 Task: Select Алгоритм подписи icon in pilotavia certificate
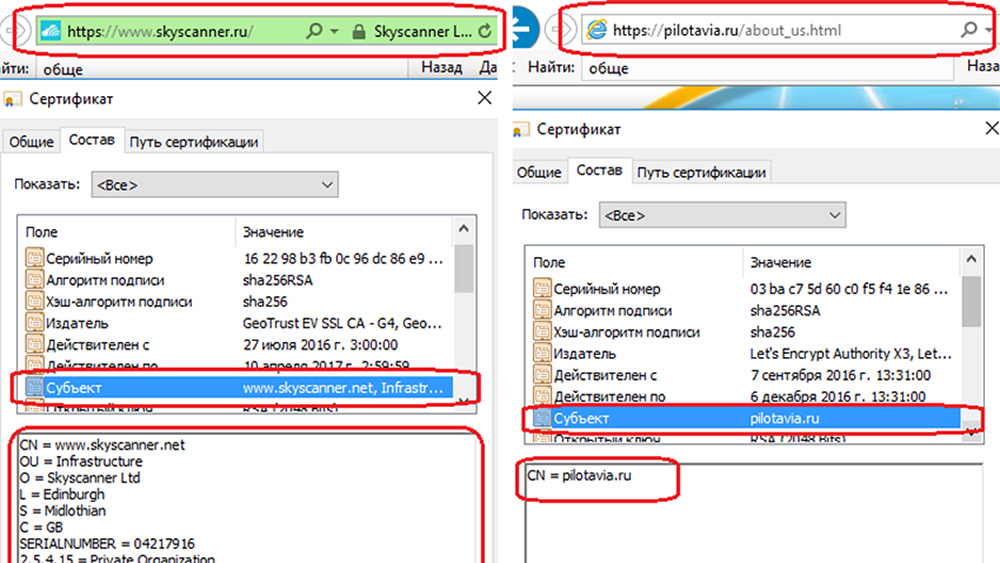(x=543, y=311)
